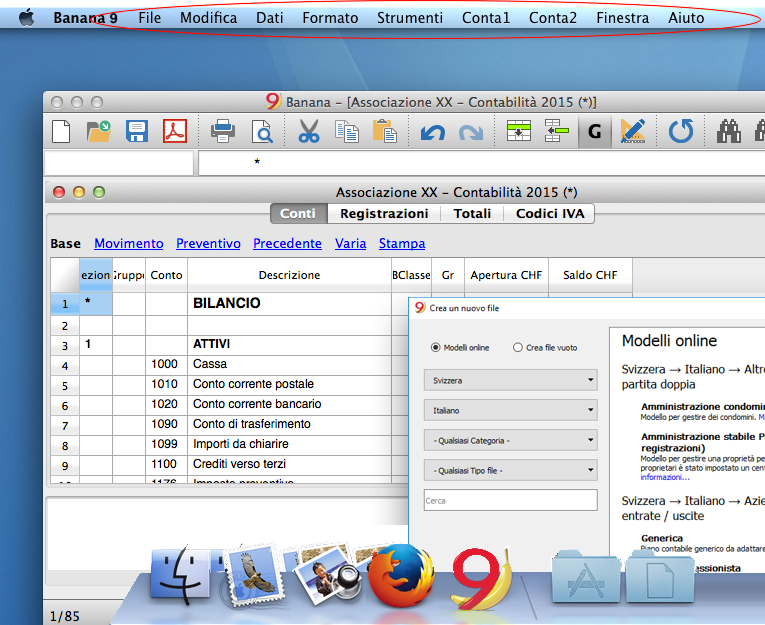This screenshot has height=625, width=765.
Task: Select the Modelli online radio button
Action: tap(435, 347)
